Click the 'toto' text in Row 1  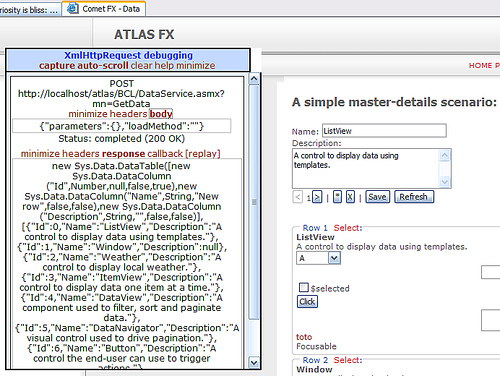304,337
